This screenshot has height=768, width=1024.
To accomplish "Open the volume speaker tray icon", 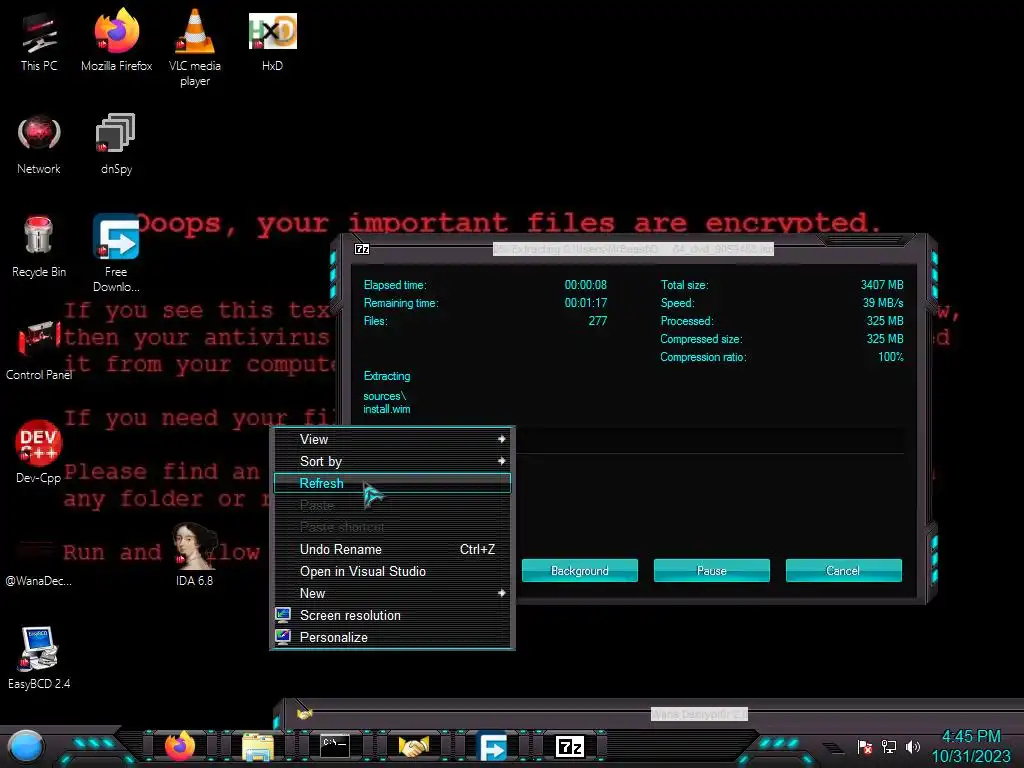I will click(x=913, y=747).
